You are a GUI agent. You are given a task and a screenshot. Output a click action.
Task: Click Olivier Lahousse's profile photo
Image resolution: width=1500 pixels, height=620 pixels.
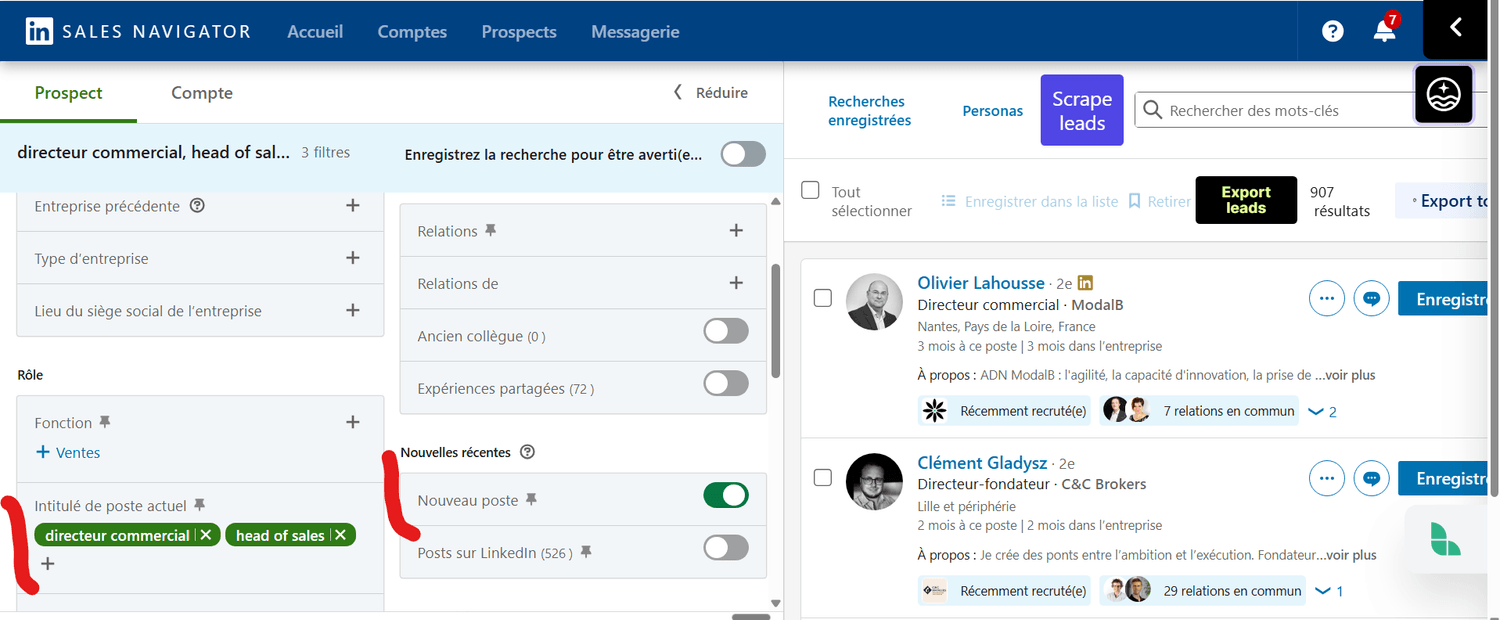[x=874, y=302]
